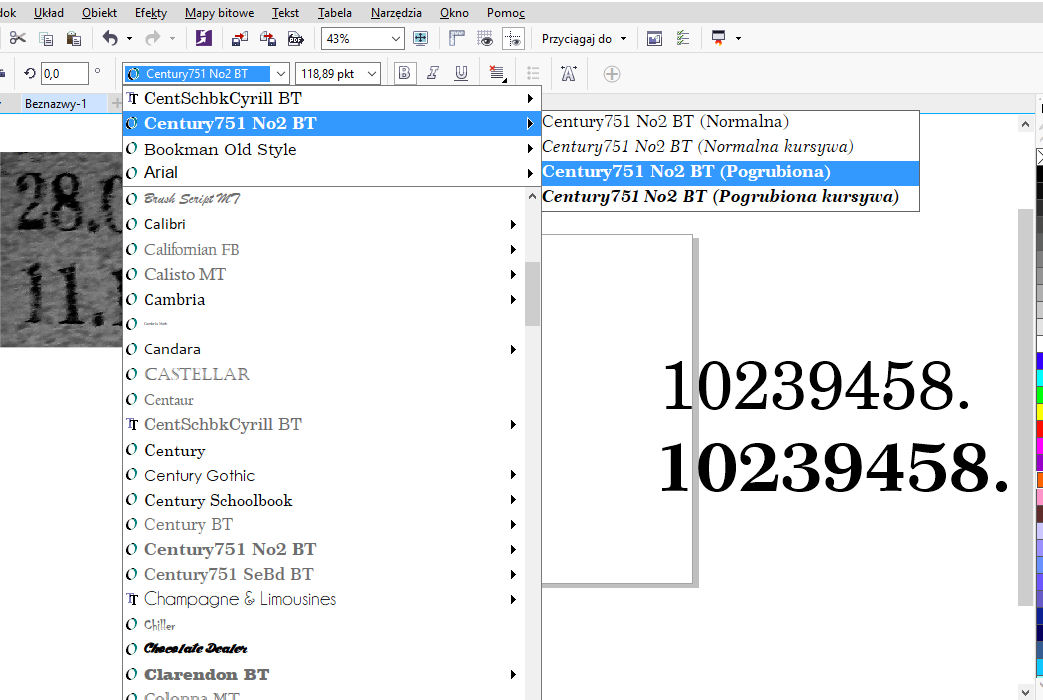The image size is (1043, 700).
Task: Toggle underline text formatting
Action: click(461, 73)
